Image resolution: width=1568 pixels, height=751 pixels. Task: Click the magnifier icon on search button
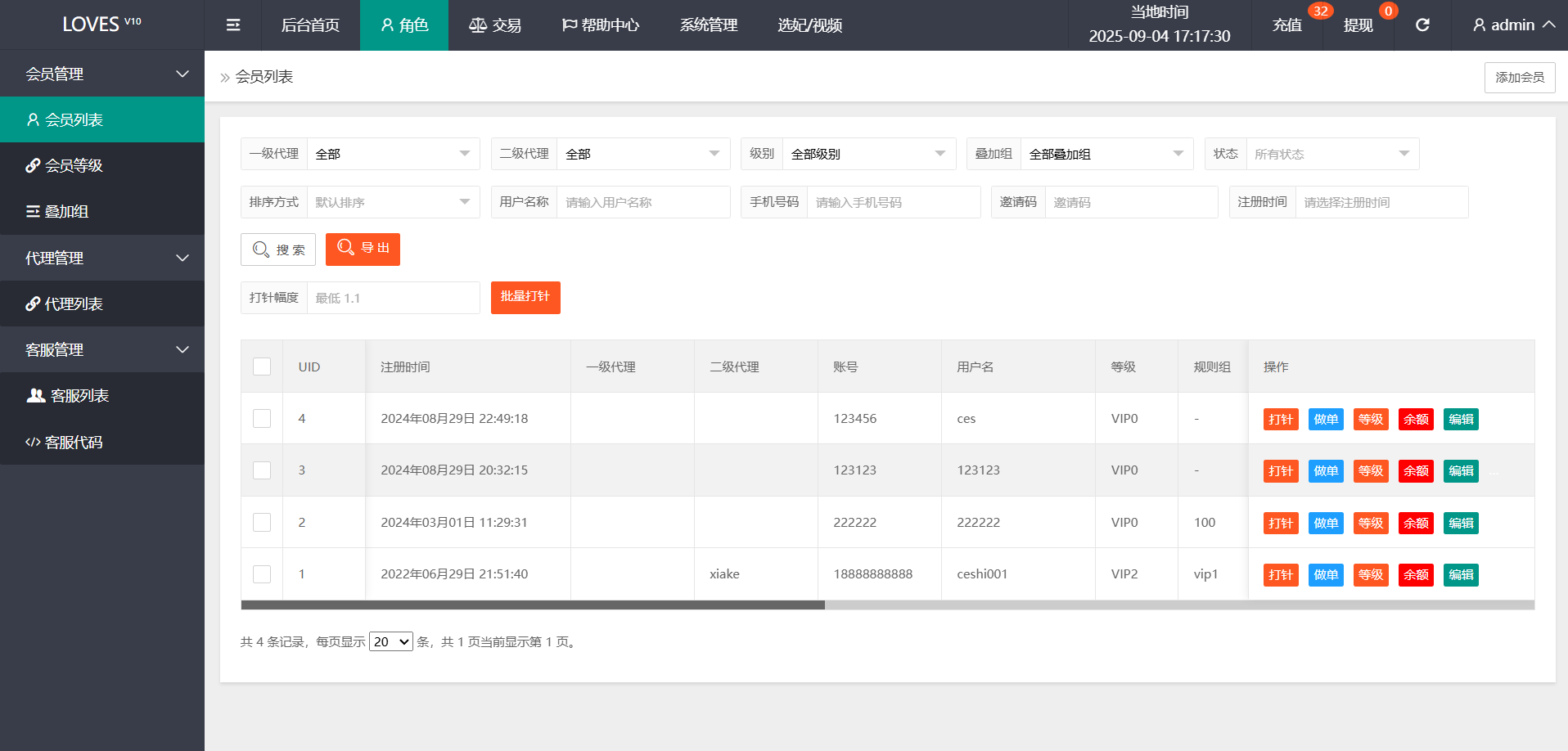(261, 250)
